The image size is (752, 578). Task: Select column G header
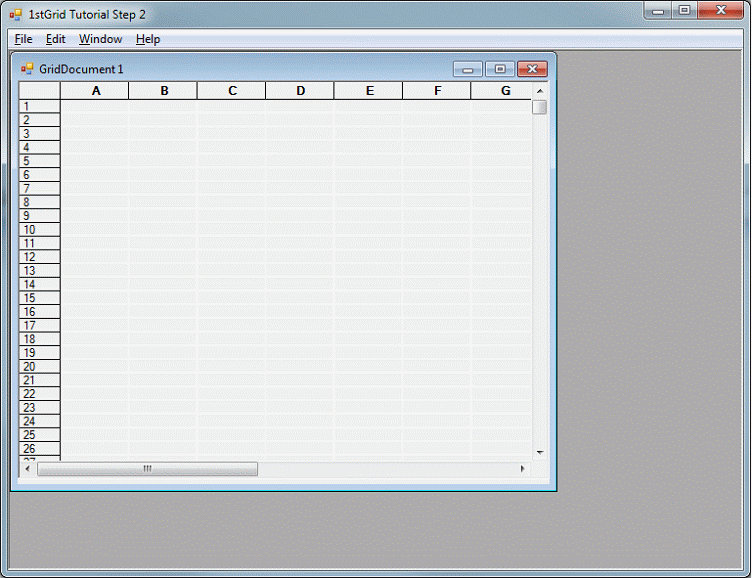tap(502, 91)
